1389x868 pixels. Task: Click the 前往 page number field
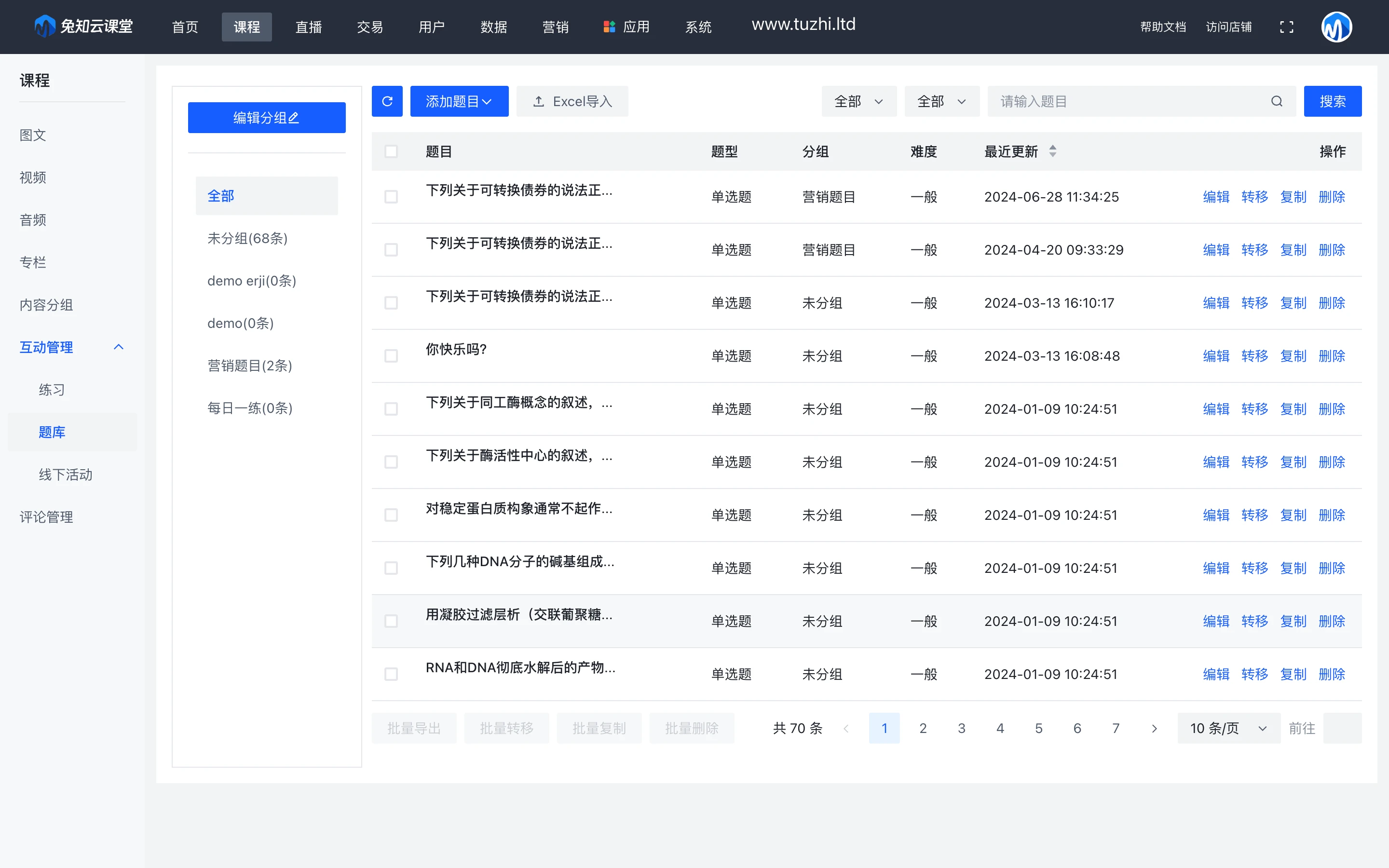tap(1343, 728)
